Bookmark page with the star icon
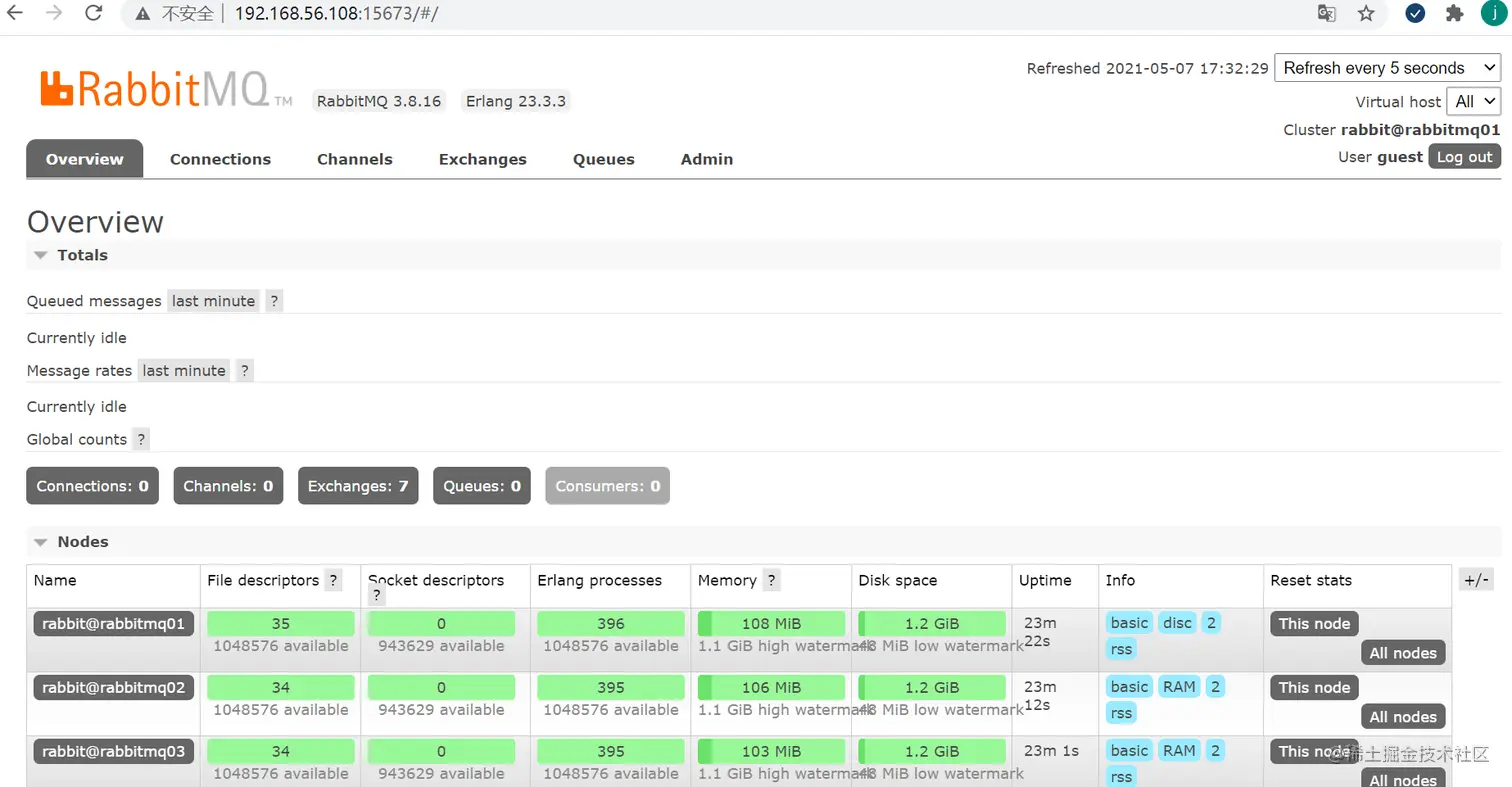The image size is (1512, 787). 1366,13
